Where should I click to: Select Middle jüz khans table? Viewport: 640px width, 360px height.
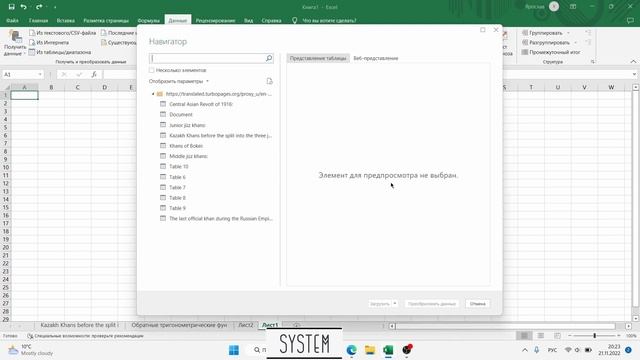[184, 156]
